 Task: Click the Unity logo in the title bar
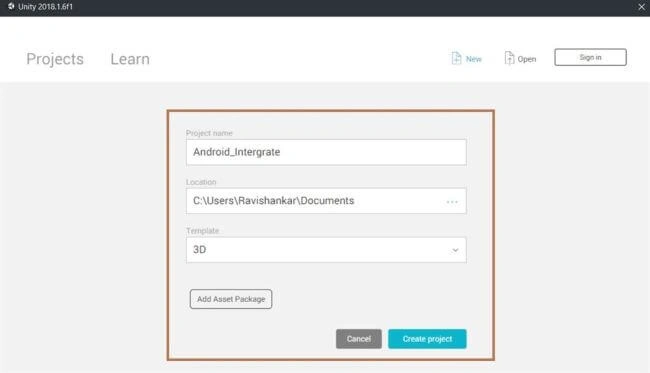coord(11,6)
